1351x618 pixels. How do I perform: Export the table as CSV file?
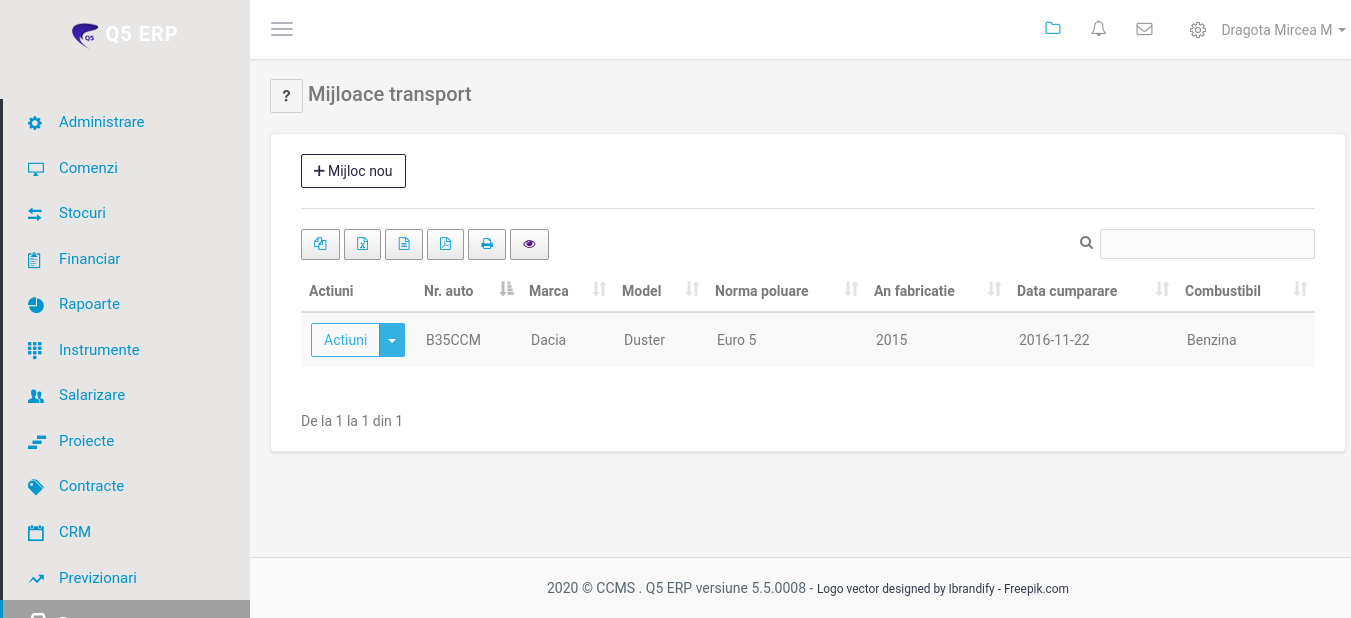point(404,244)
